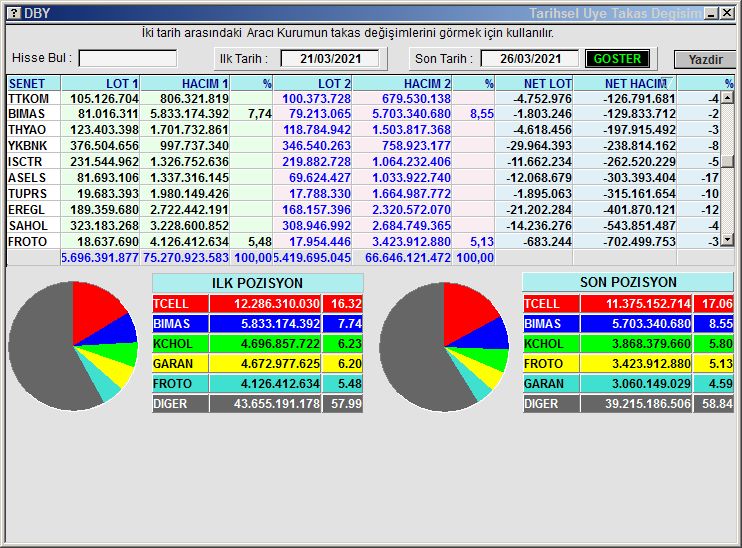
Task: Click gray DIGER swatch in SON POZISYON
Action: tap(551, 404)
